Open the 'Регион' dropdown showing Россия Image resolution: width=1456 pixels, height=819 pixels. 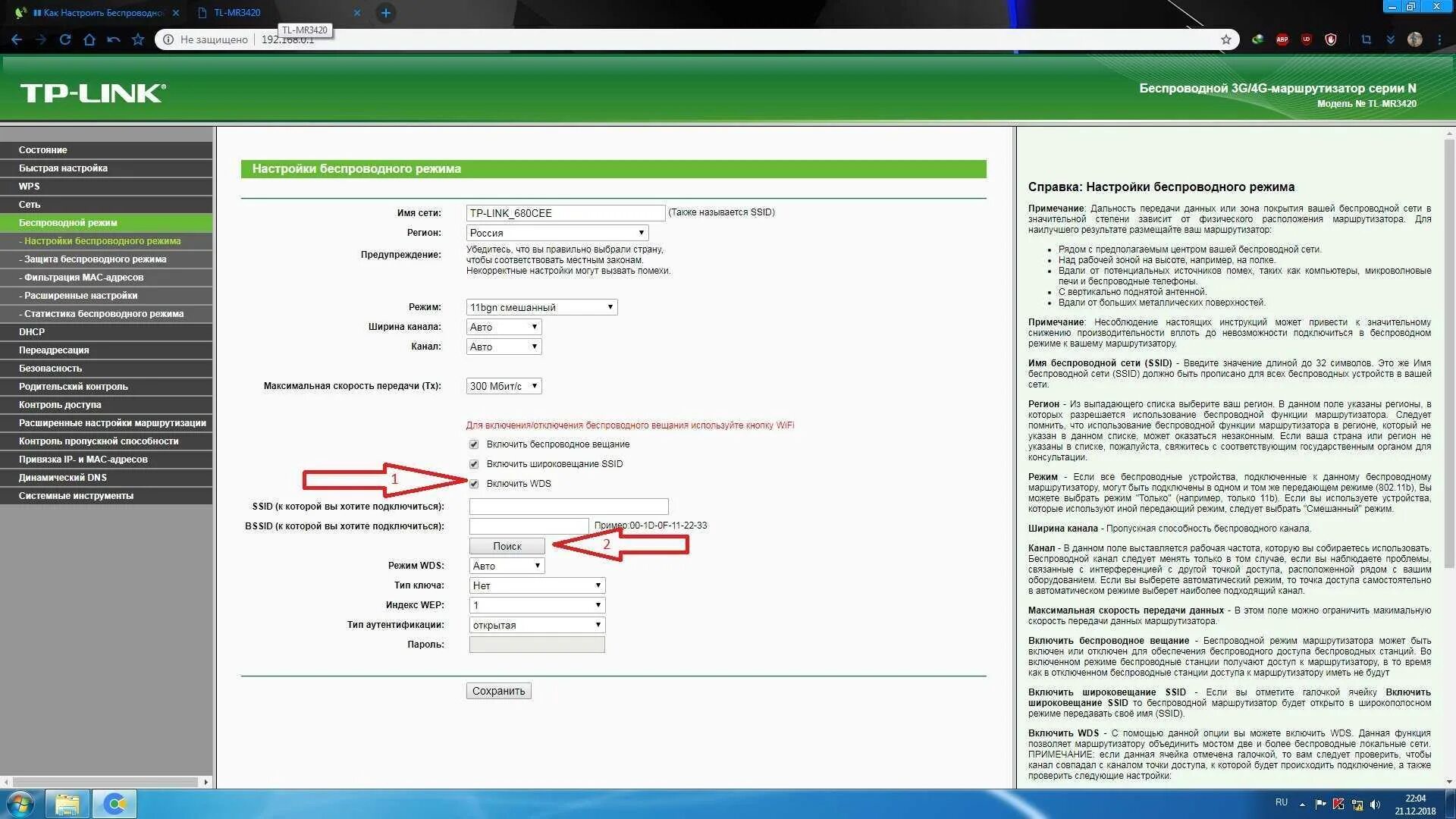pos(557,233)
